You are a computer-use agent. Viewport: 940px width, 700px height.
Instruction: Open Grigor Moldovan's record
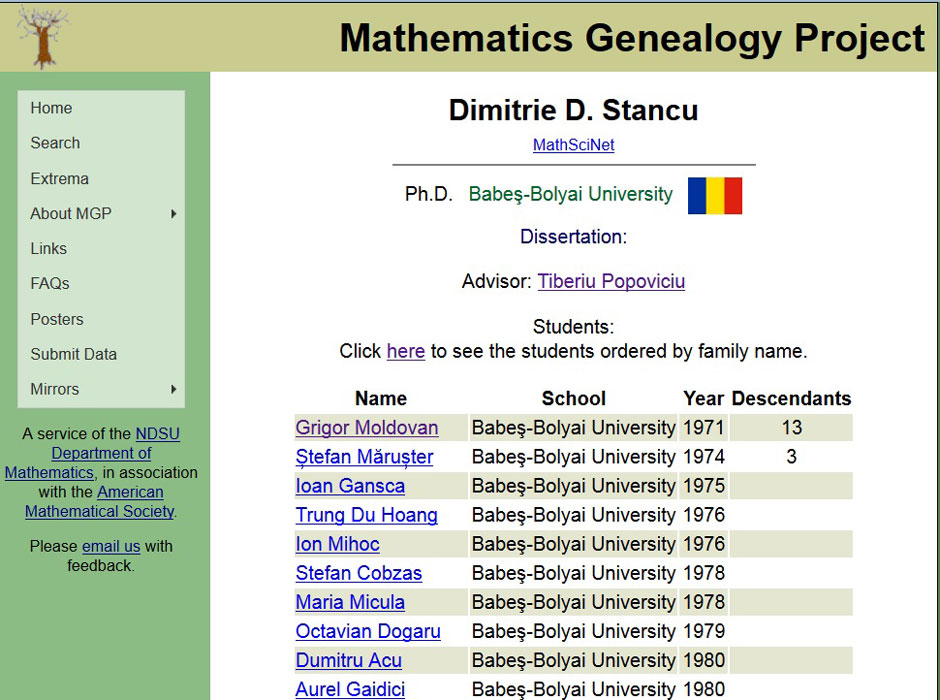pyautogui.click(x=367, y=427)
